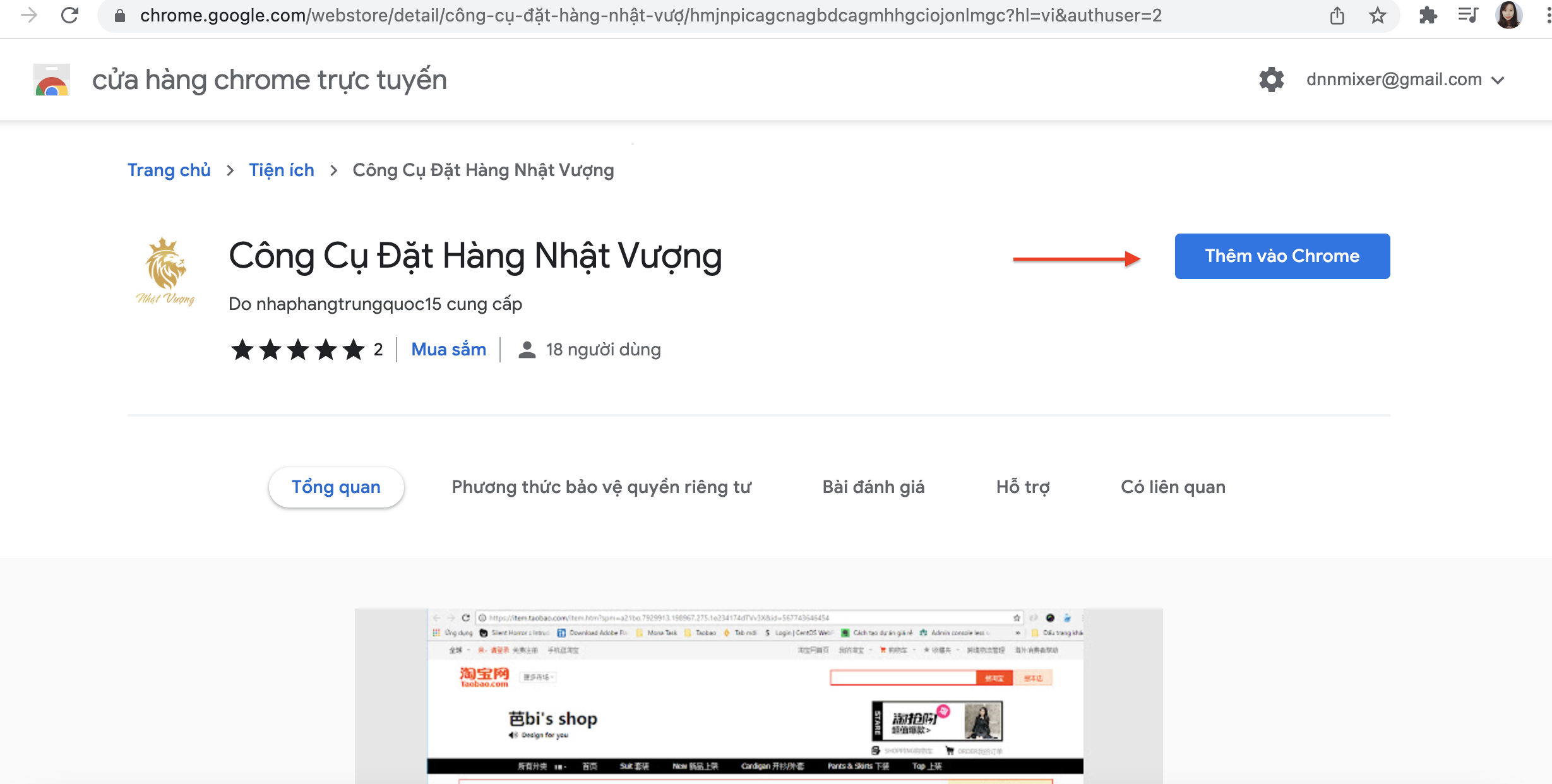1552x784 pixels.
Task: Go to Tiện ích breadcrumb
Action: tap(282, 170)
